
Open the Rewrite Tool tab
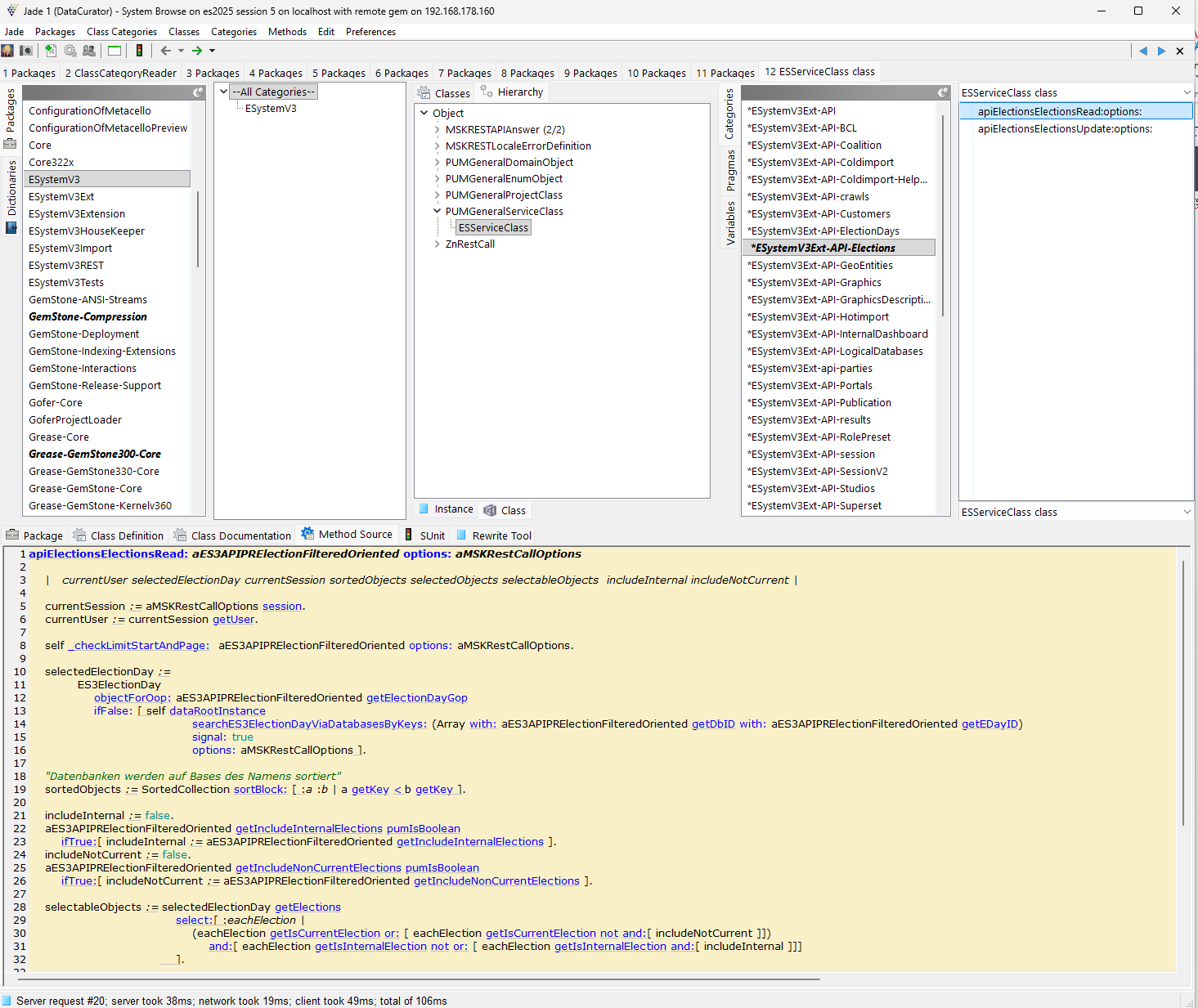point(494,535)
